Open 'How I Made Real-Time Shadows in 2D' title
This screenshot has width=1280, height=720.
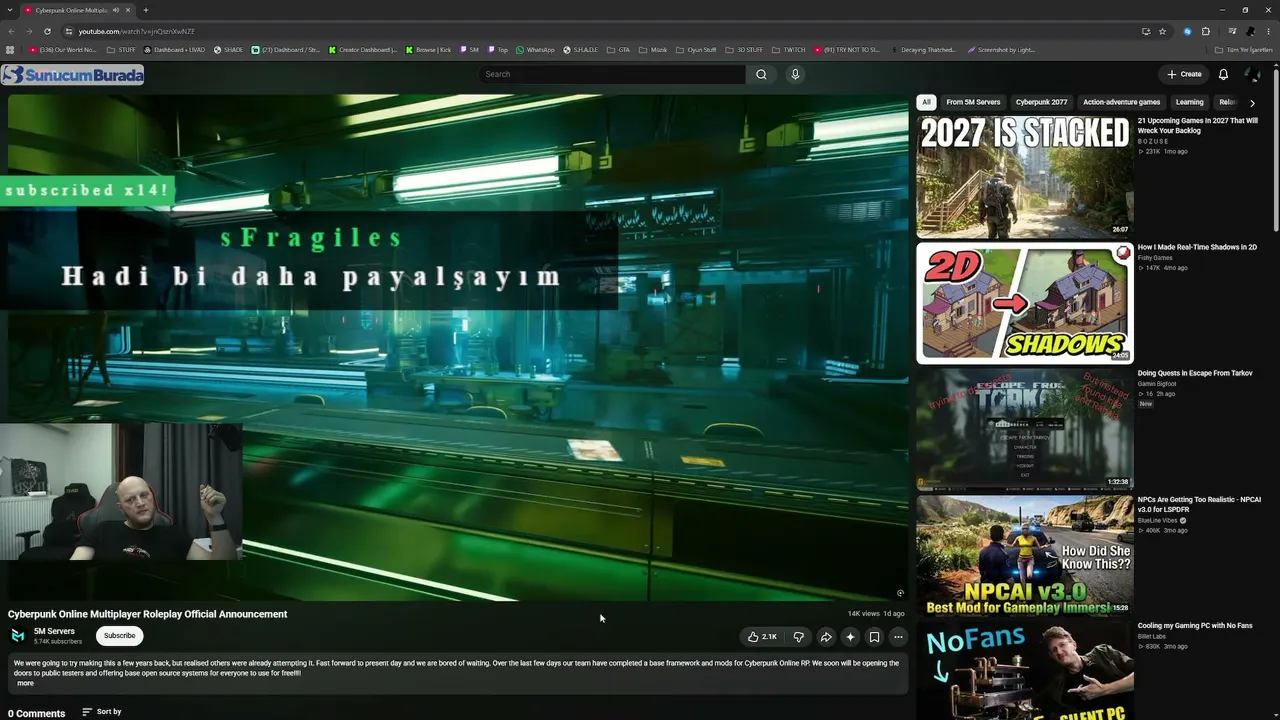click(x=1197, y=247)
